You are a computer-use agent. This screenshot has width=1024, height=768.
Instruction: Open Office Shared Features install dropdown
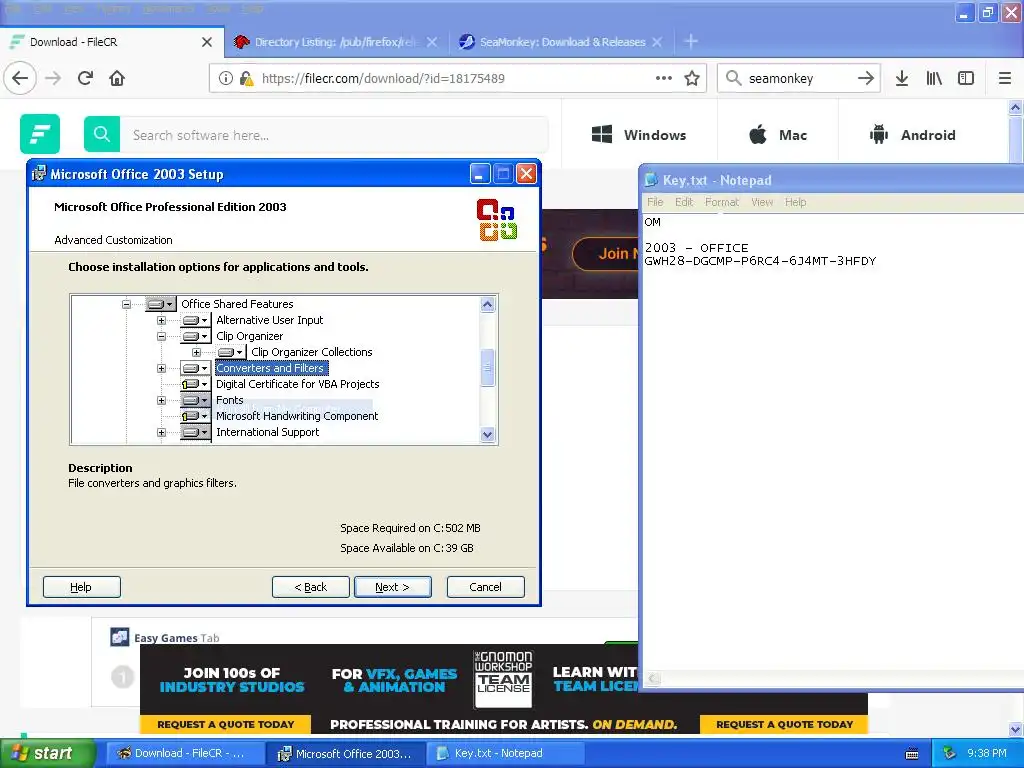click(x=161, y=304)
